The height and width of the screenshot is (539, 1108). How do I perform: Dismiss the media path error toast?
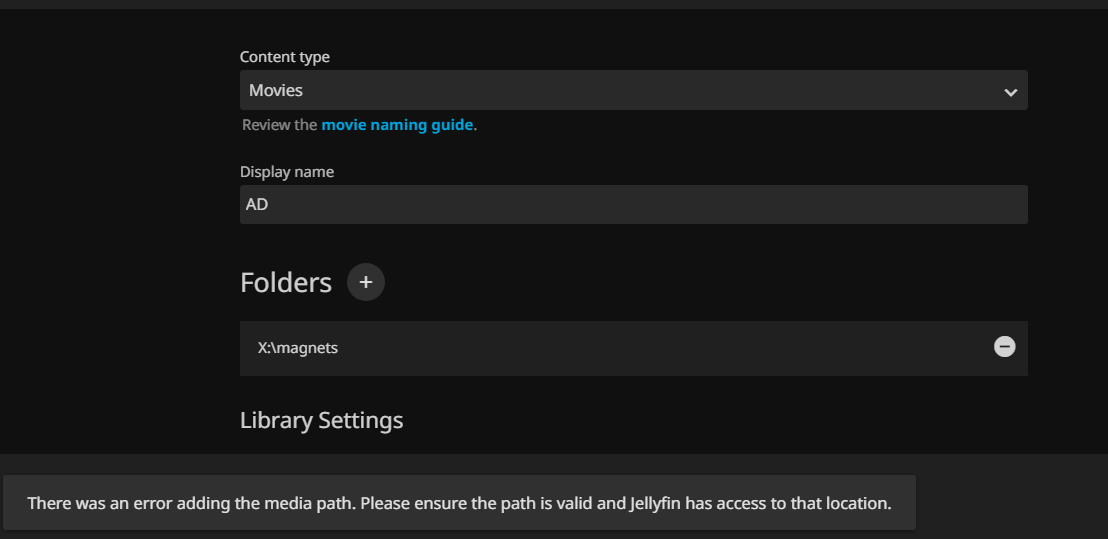pyautogui.click(x=458, y=503)
